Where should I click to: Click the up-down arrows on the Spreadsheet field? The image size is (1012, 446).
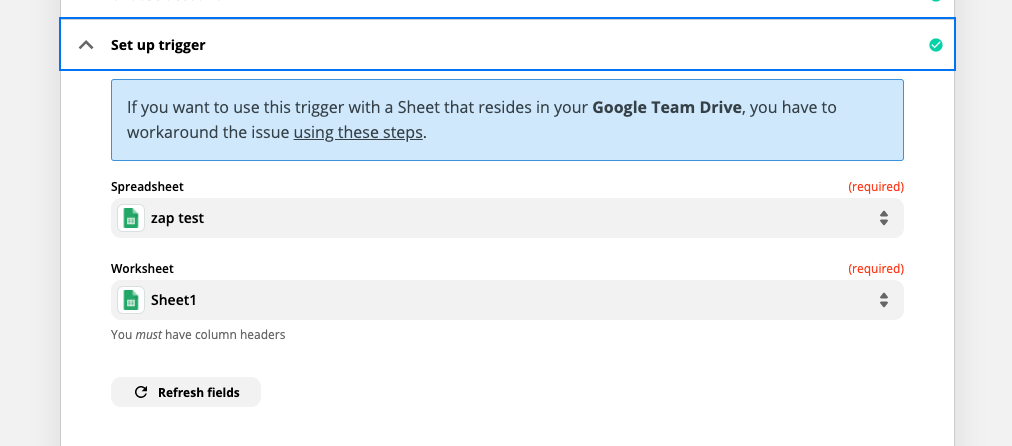click(884, 218)
